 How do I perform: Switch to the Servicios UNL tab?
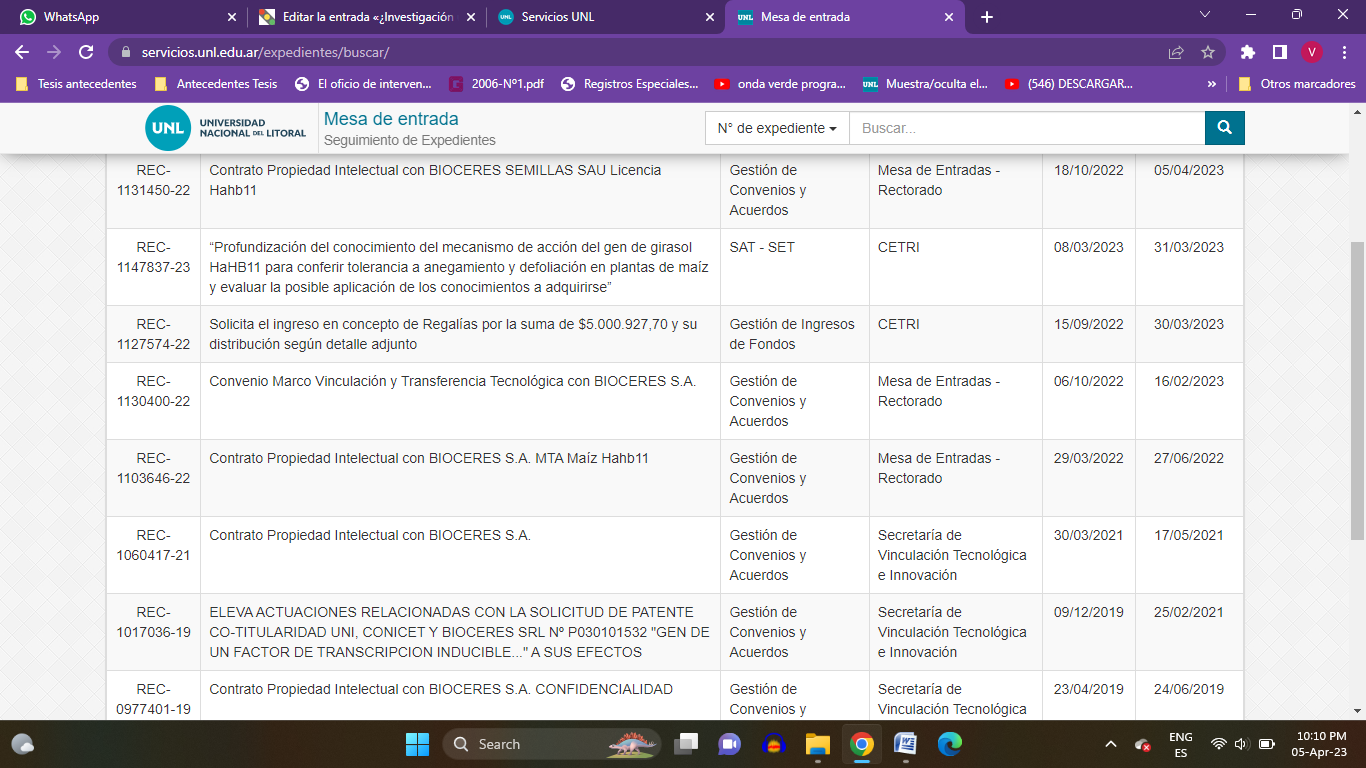(607, 17)
